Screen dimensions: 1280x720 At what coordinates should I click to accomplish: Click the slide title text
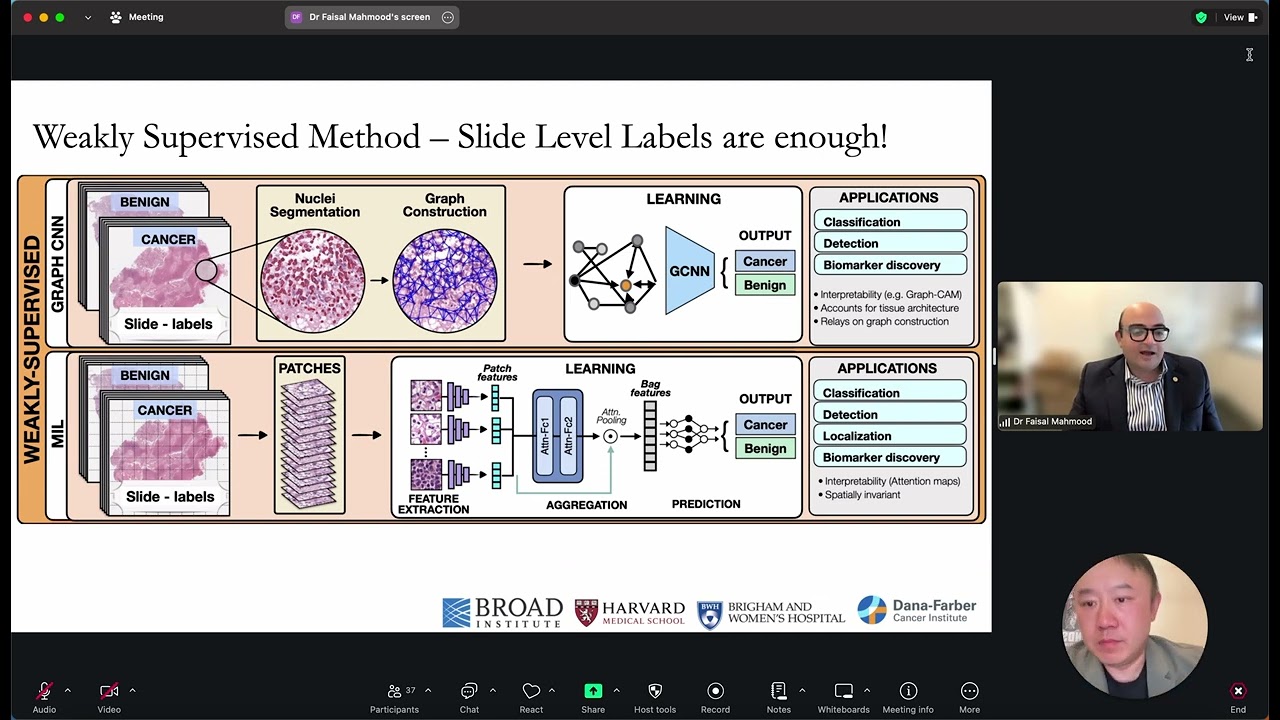coord(460,136)
